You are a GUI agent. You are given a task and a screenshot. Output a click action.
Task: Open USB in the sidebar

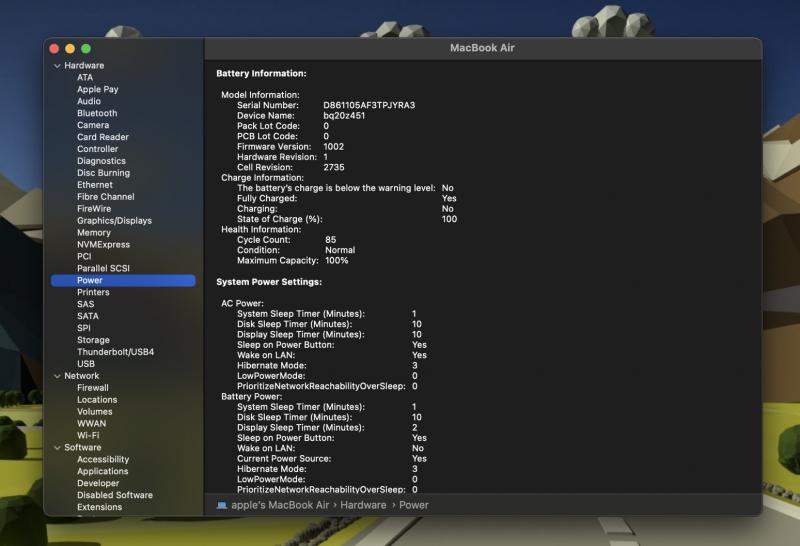[86, 364]
